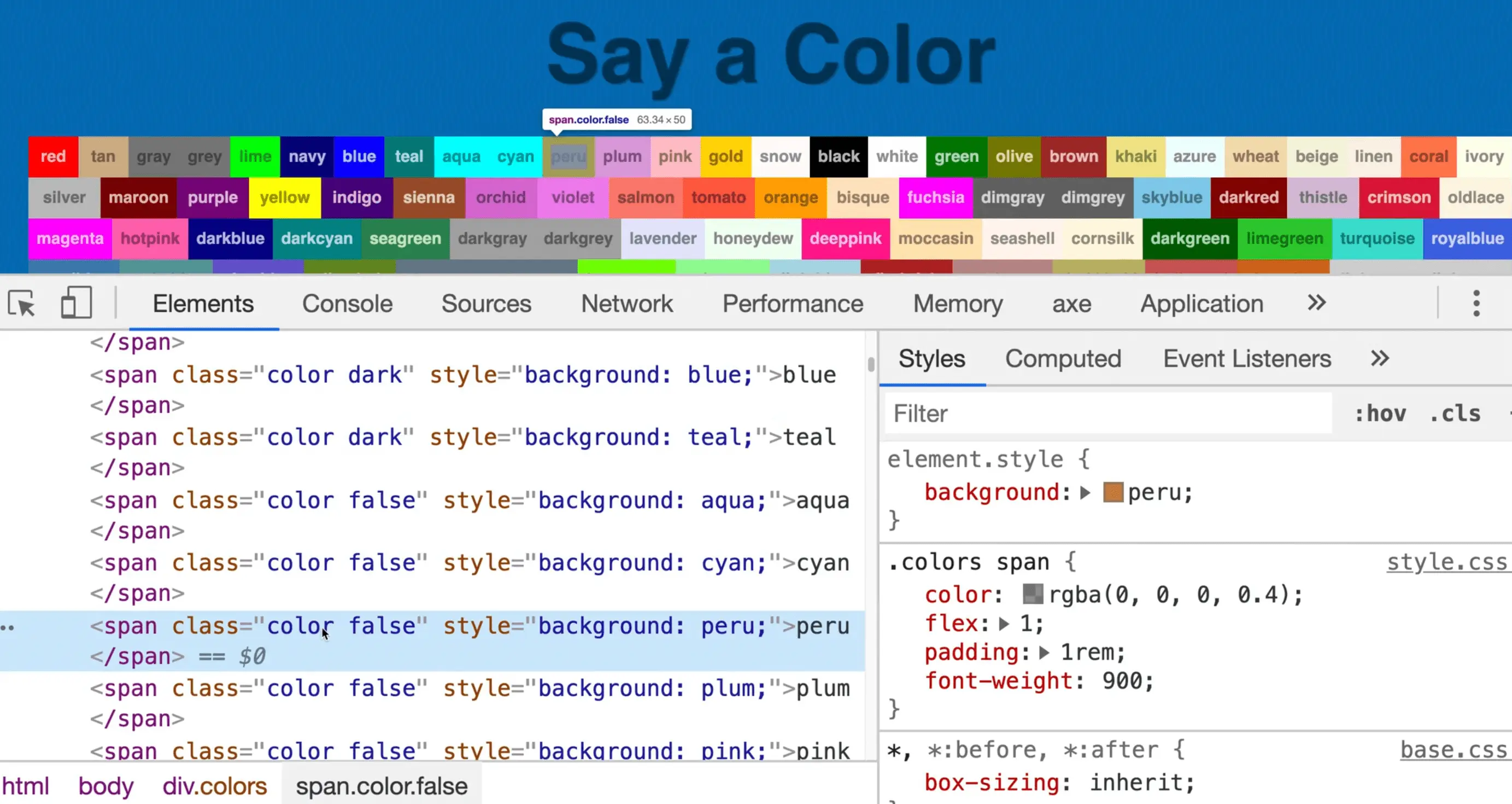Click the ellipsis beside selected peru node

point(8,627)
